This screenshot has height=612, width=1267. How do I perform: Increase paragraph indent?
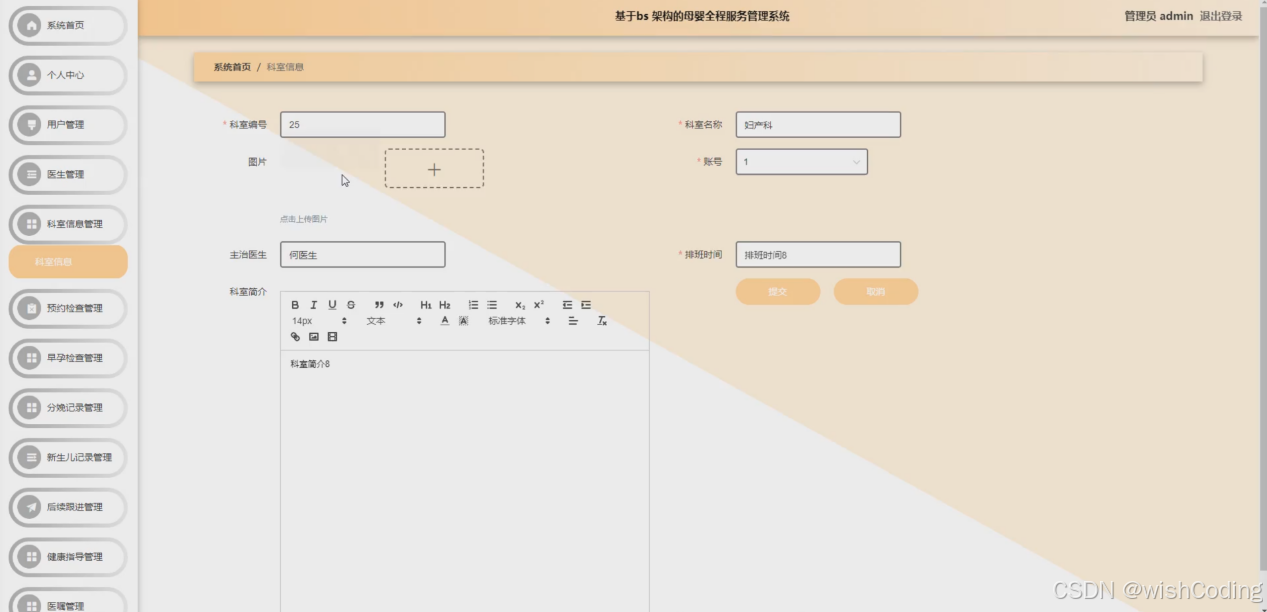pyautogui.click(x=586, y=305)
